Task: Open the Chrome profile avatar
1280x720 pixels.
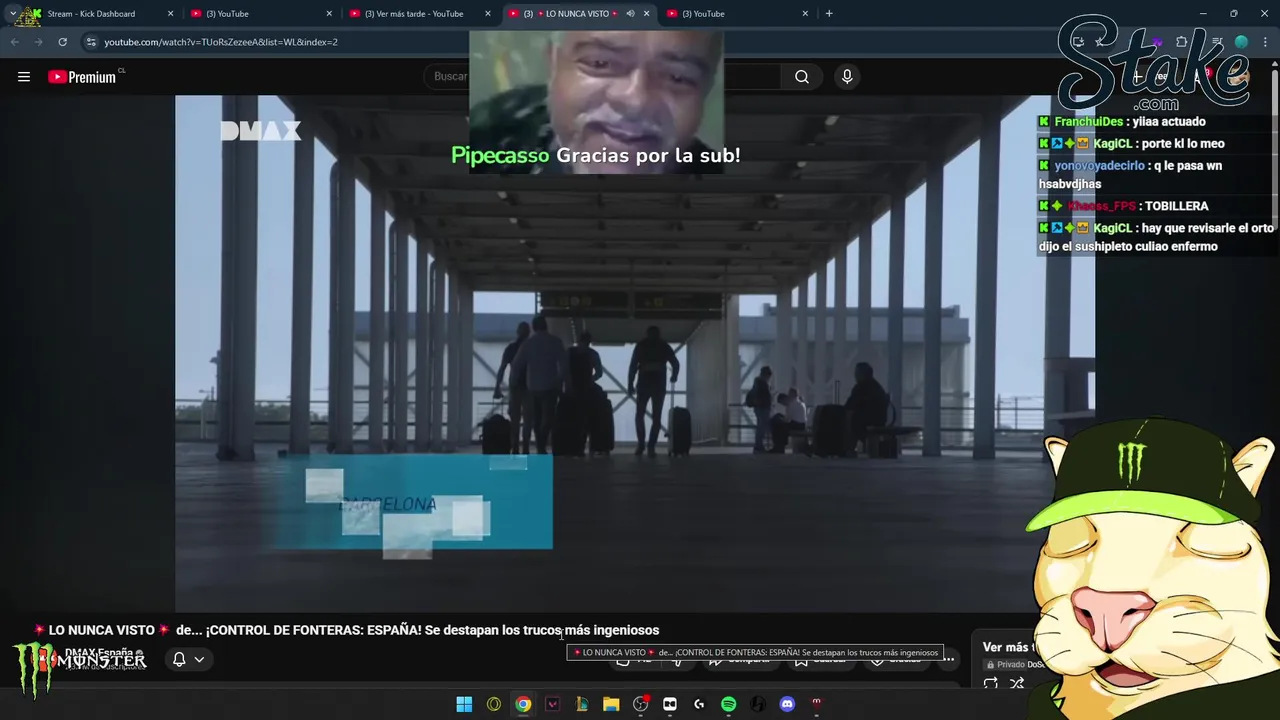Action: point(1241,42)
